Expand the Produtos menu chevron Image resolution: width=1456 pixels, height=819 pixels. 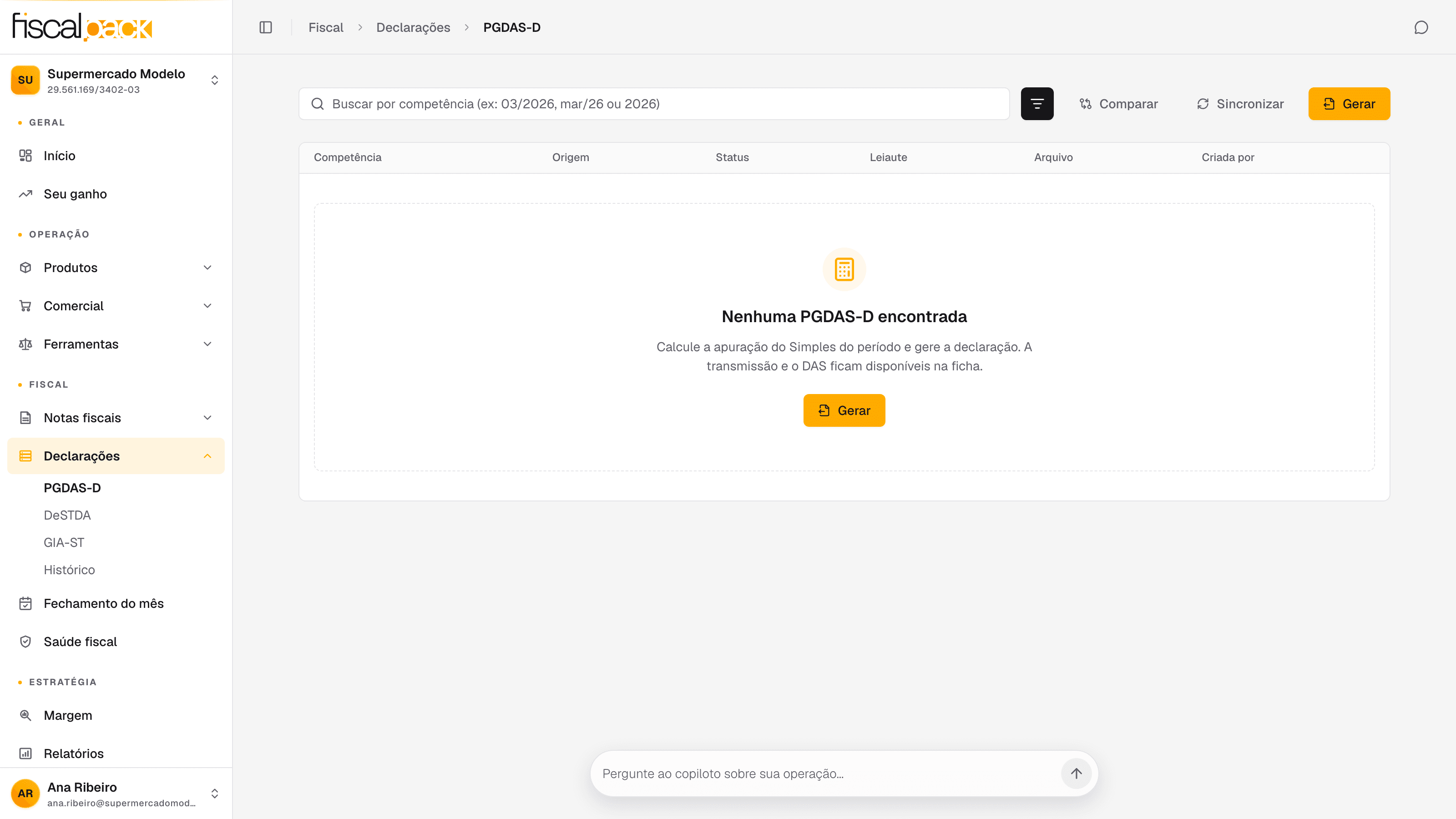click(x=207, y=268)
